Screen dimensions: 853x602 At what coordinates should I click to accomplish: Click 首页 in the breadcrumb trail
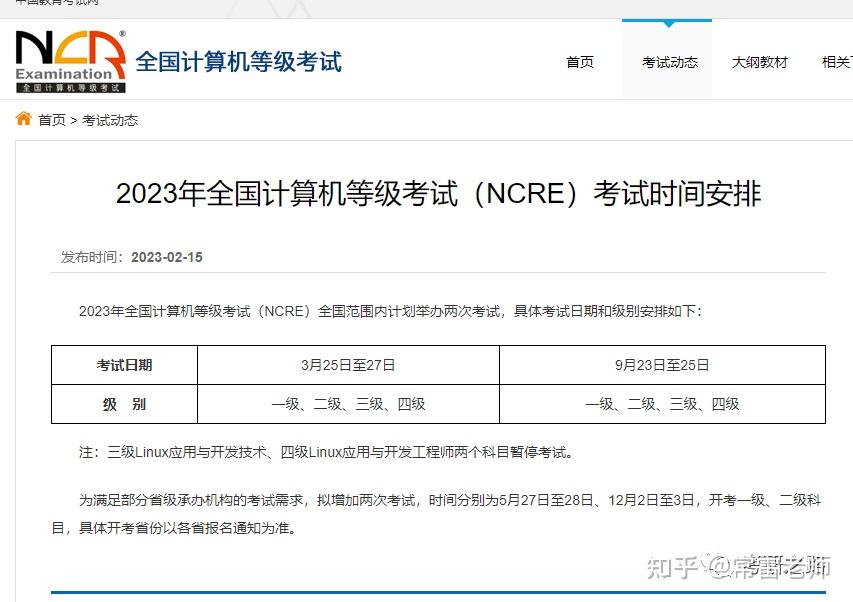pos(50,120)
